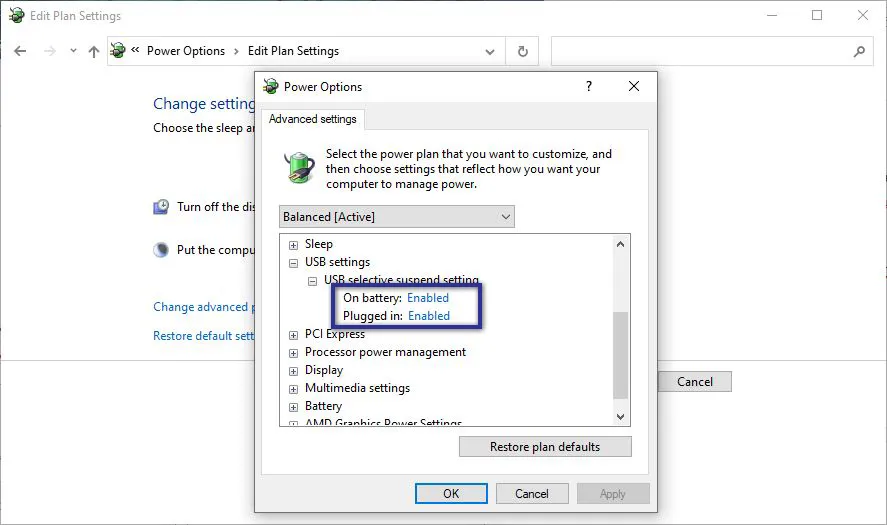
Task: Maximize the Edit Plan Settings window
Action: 817,15
